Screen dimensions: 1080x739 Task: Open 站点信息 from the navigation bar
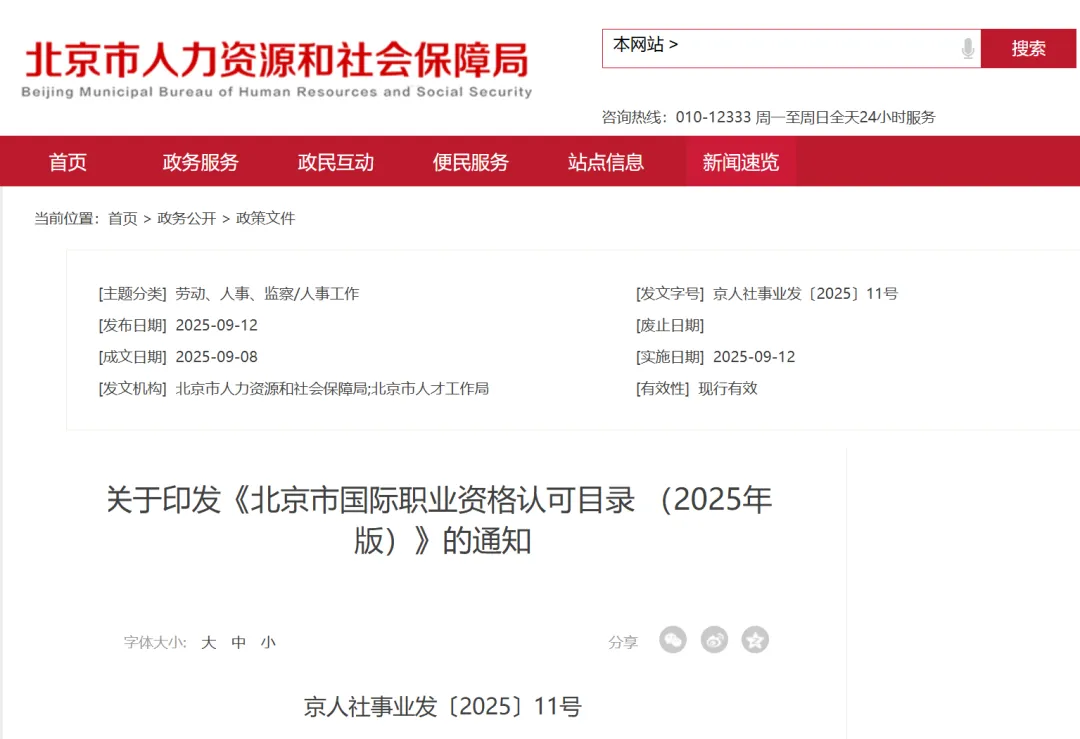click(x=605, y=162)
